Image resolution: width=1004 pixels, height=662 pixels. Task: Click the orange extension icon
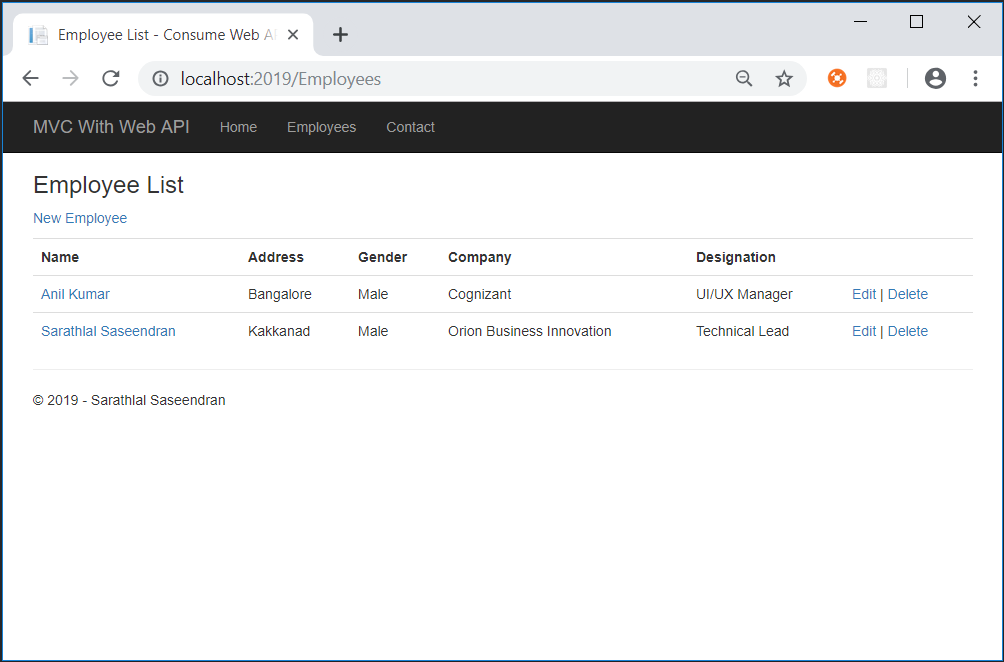point(836,78)
